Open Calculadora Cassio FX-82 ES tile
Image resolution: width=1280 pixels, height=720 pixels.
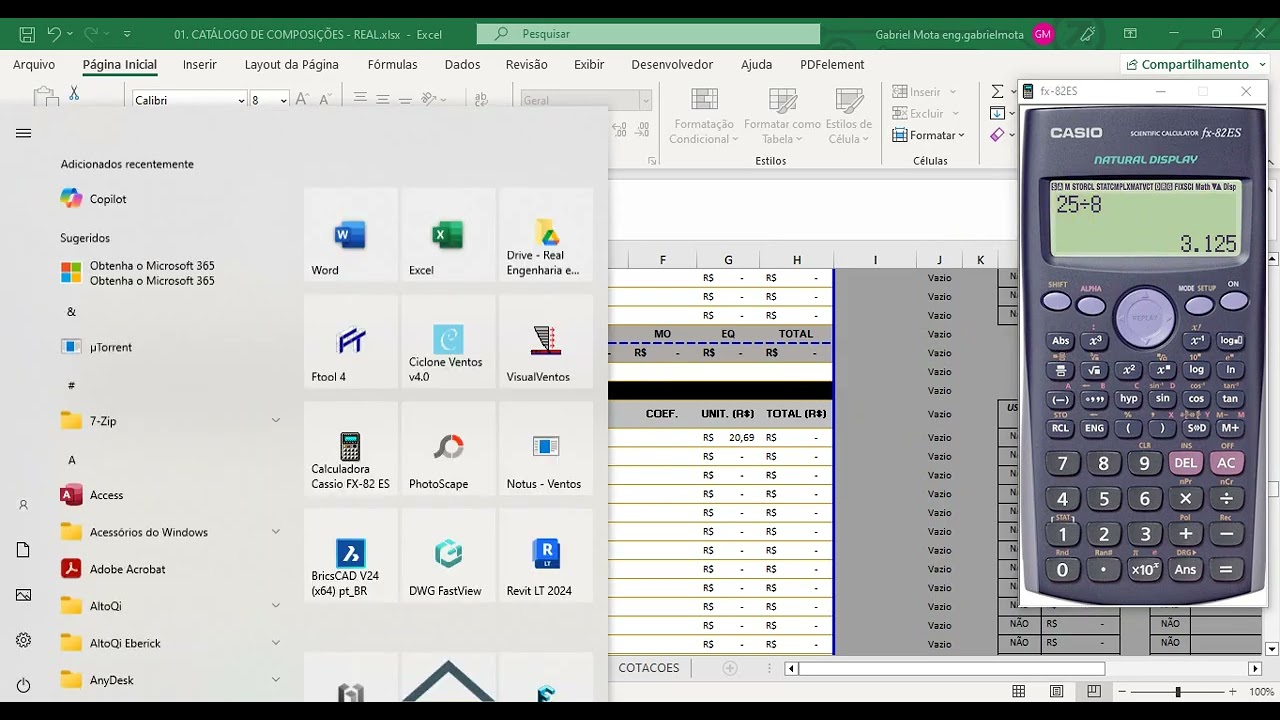pos(350,449)
